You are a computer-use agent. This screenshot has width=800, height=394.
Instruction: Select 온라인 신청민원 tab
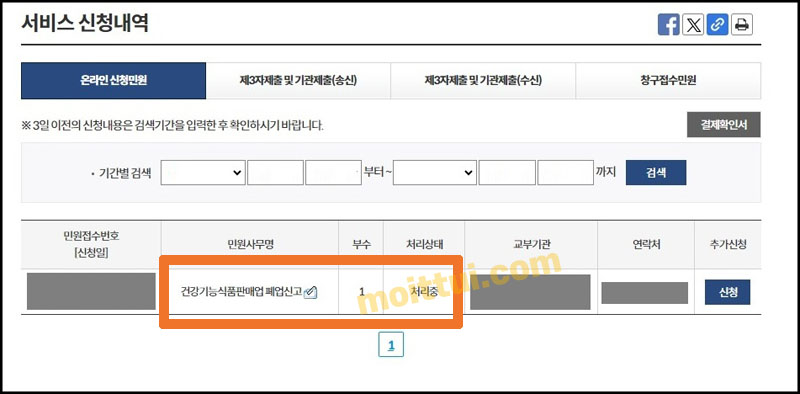pyautogui.click(x=113, y=81)
